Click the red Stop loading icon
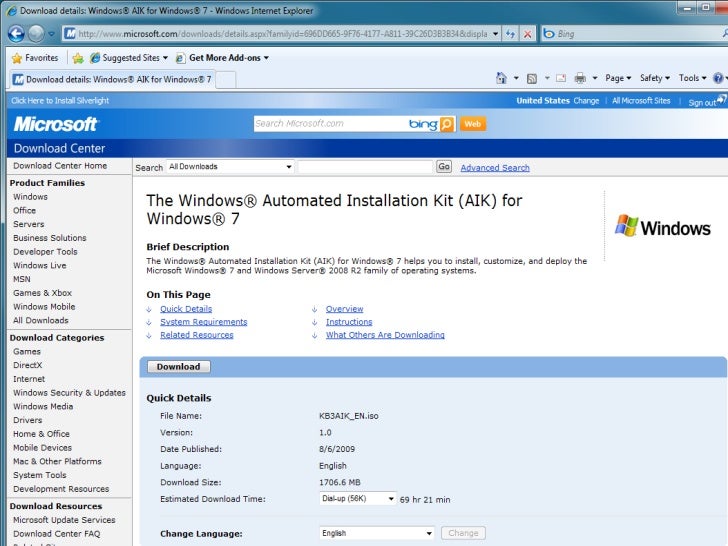Viewport: 728px width, 546px height. coord(527,34)
